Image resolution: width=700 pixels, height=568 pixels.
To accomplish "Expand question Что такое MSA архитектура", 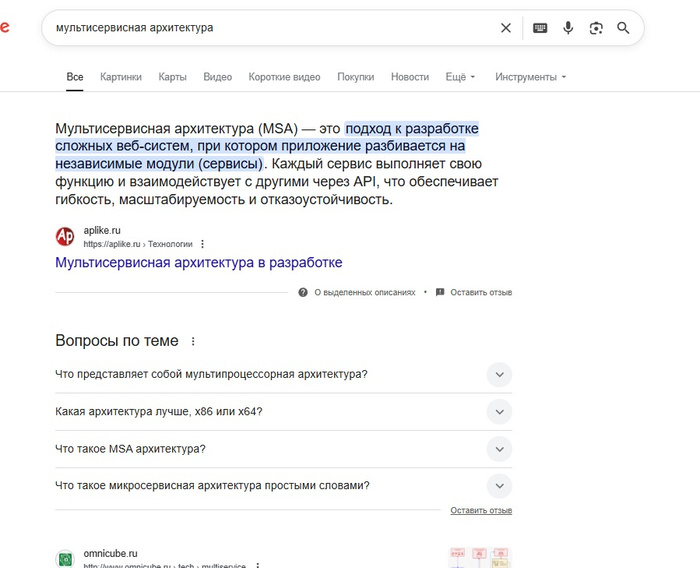I will point(498,449).
